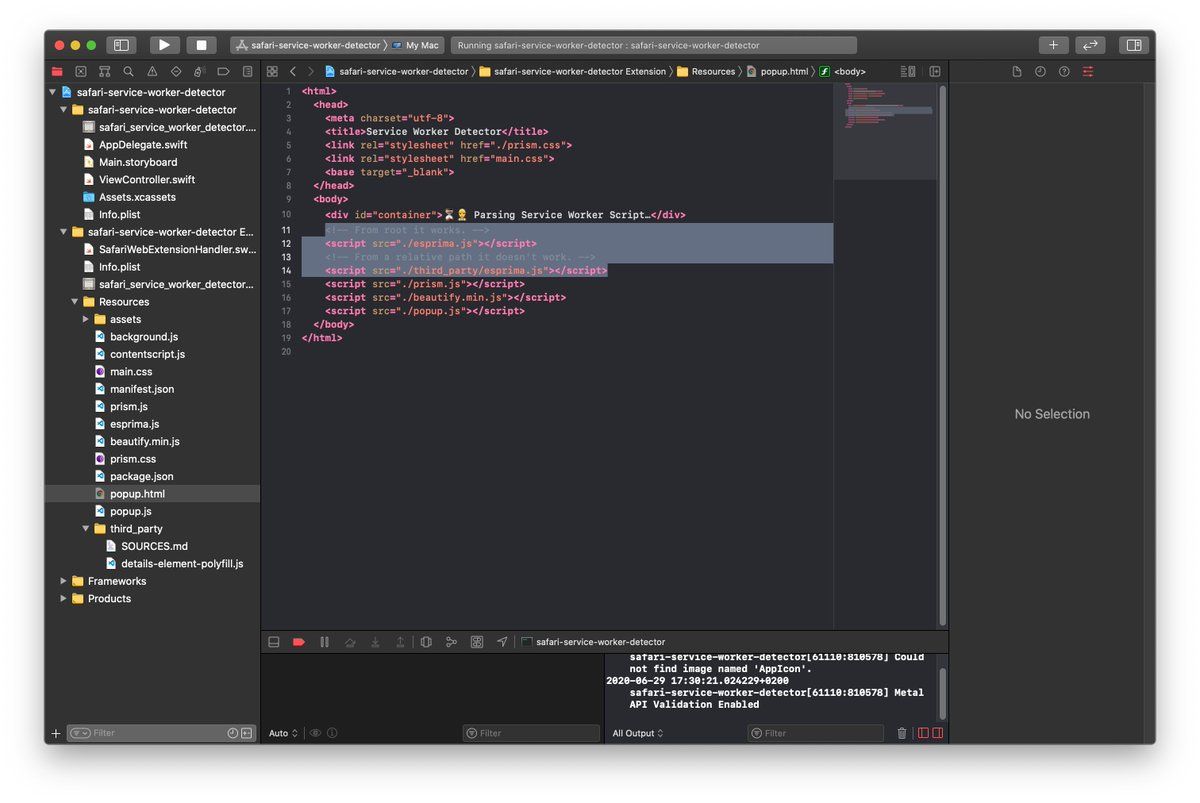Expand the assets folder
This screenshot has width=1200, height=803.
[86, 320]
